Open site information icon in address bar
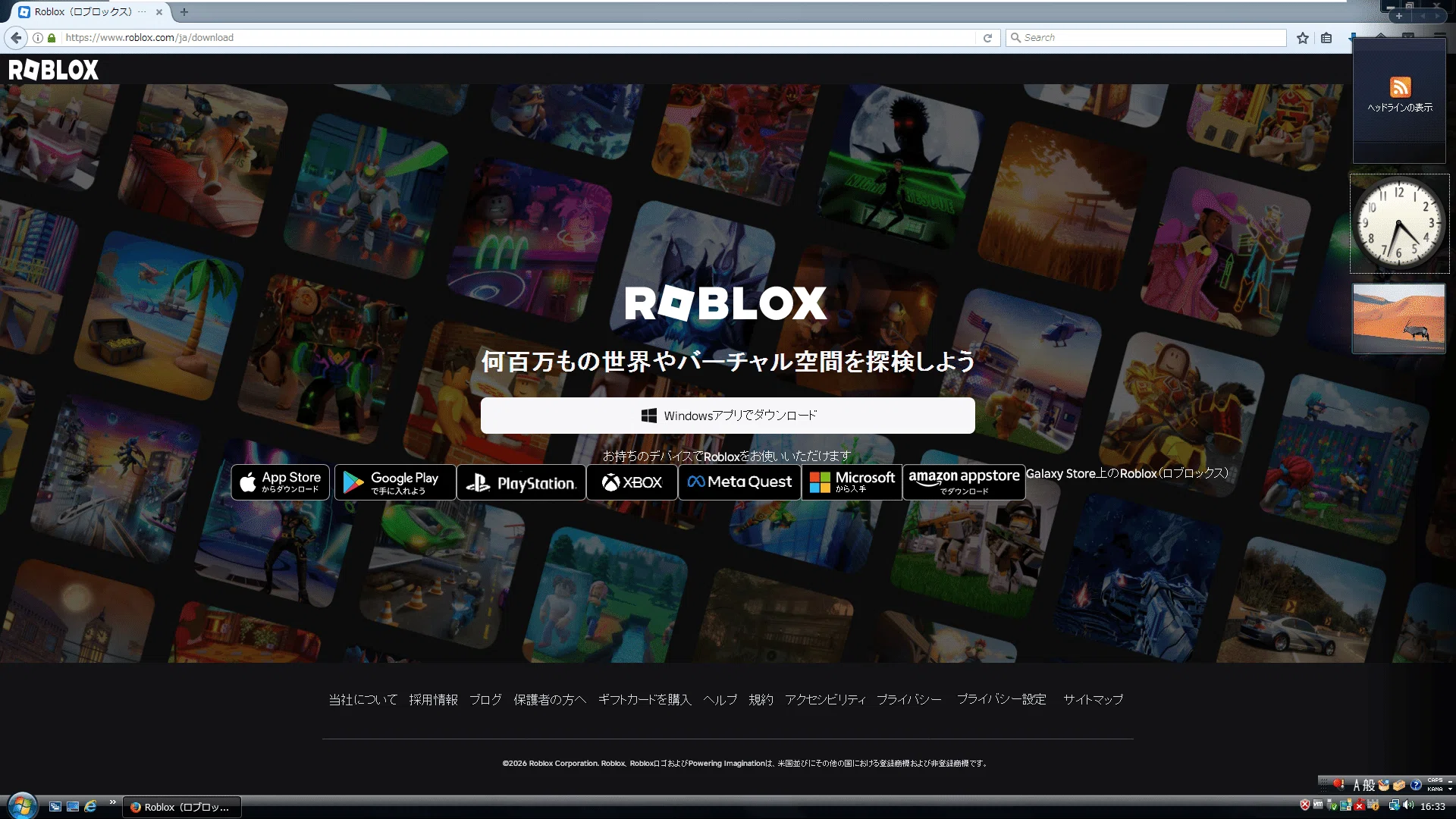 click(37, 38)
